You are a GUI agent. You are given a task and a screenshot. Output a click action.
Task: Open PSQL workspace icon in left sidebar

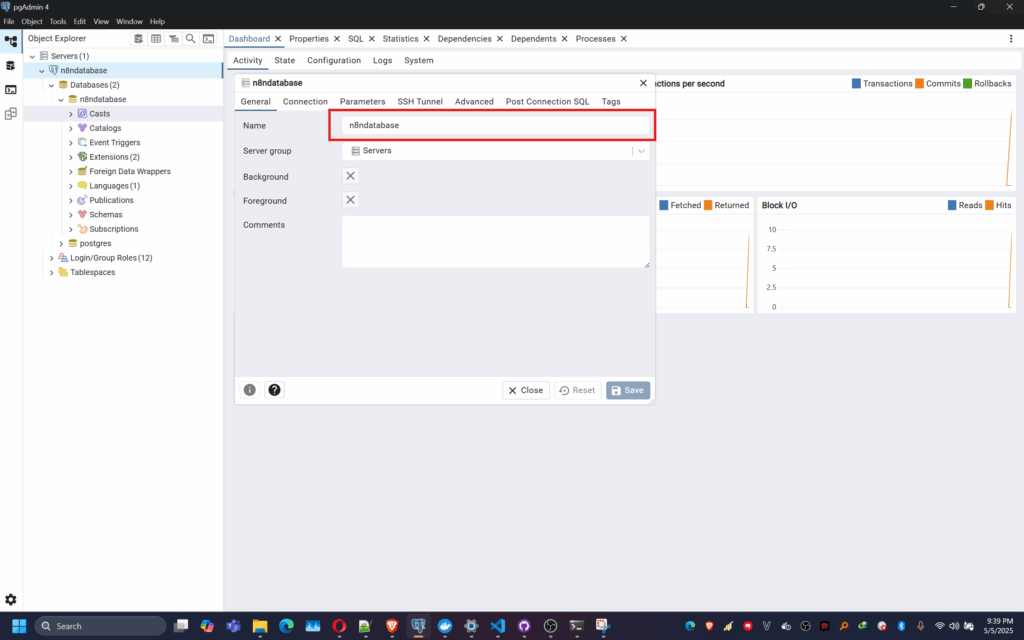(x=11, y=89)
